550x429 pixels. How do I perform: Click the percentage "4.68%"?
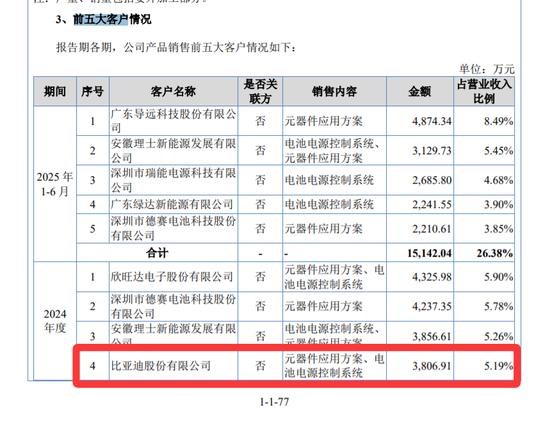point(498,180)
